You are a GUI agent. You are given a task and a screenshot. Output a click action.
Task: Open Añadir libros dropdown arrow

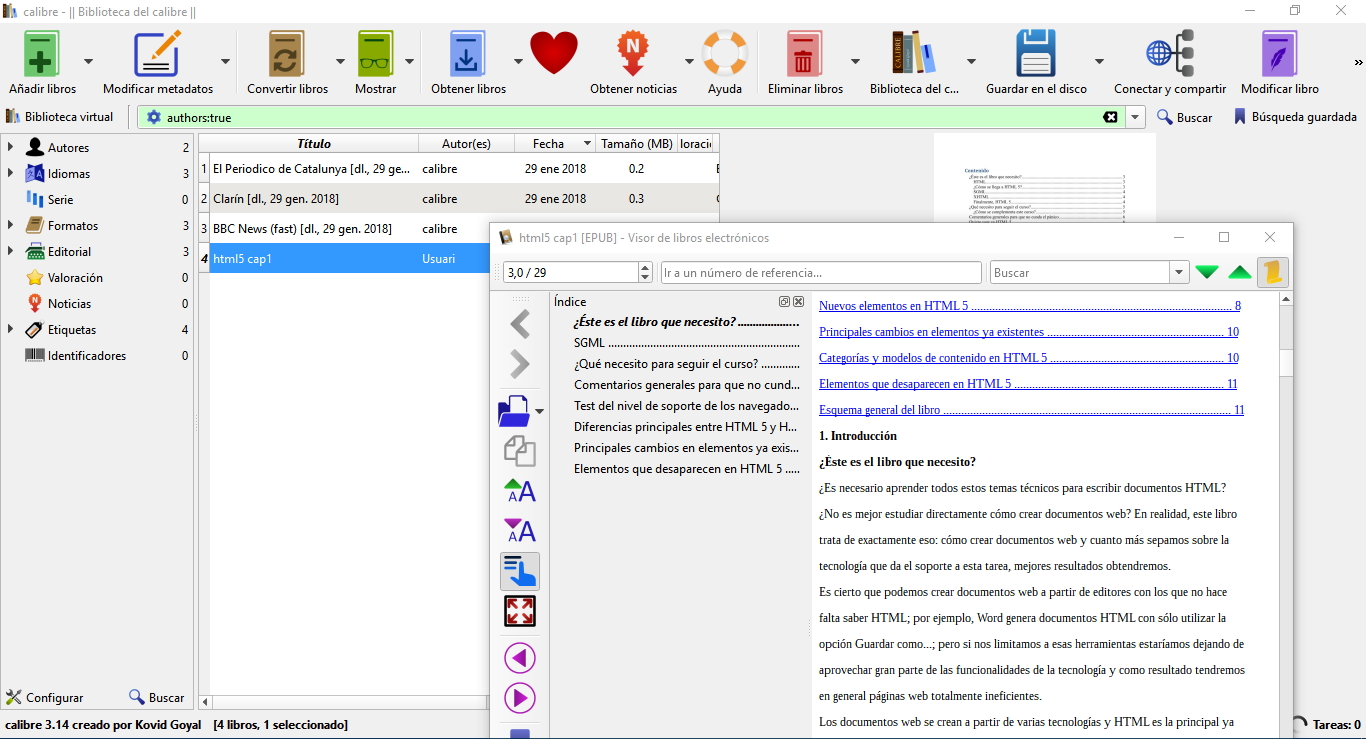pos(88,61)
